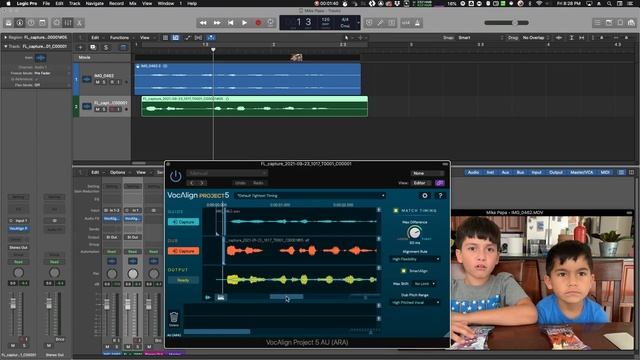Toggle the Metronome click icon
Image resolution: width=640 pixels, height=360 pixels.
pos(417,23)
